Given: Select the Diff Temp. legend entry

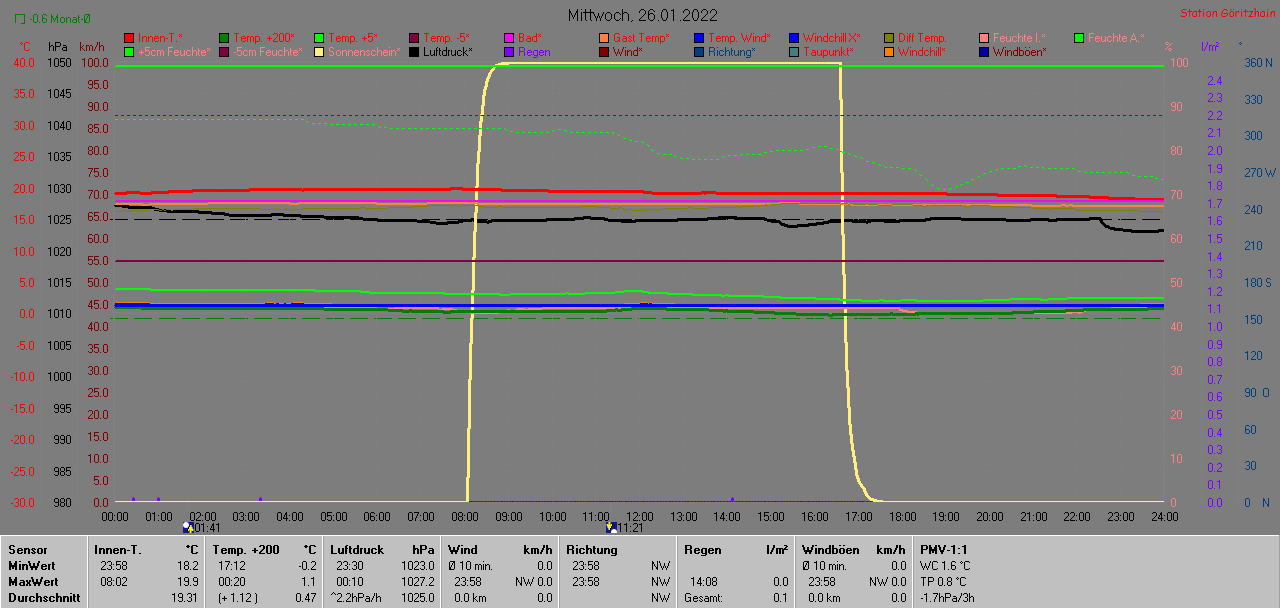Looking at the screenshot, I should (x=915, y=38).
